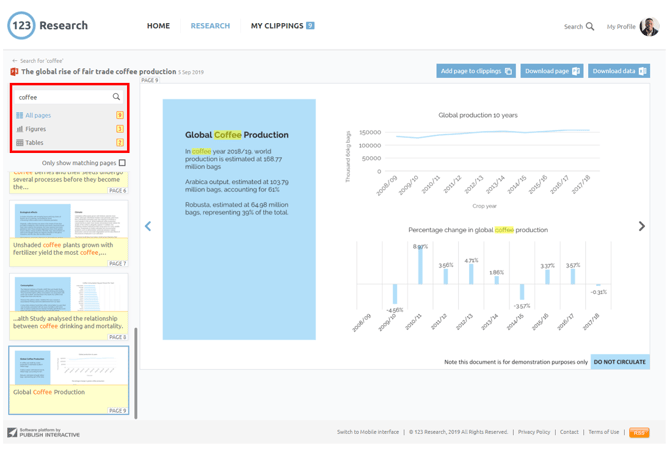Image resolution: width=670 pixels, height=451 pixels.
Task: Click the Download page button
Action: click(552, 71)
